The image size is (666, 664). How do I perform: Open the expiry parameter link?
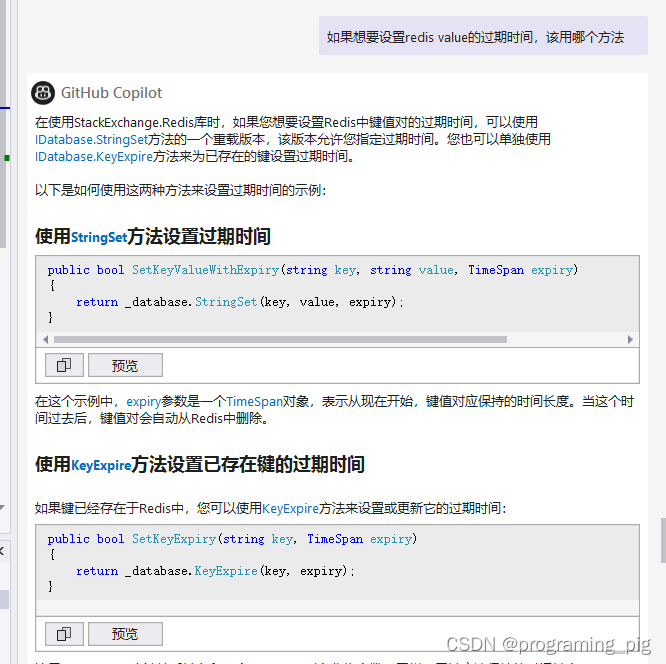pos(144,401)
